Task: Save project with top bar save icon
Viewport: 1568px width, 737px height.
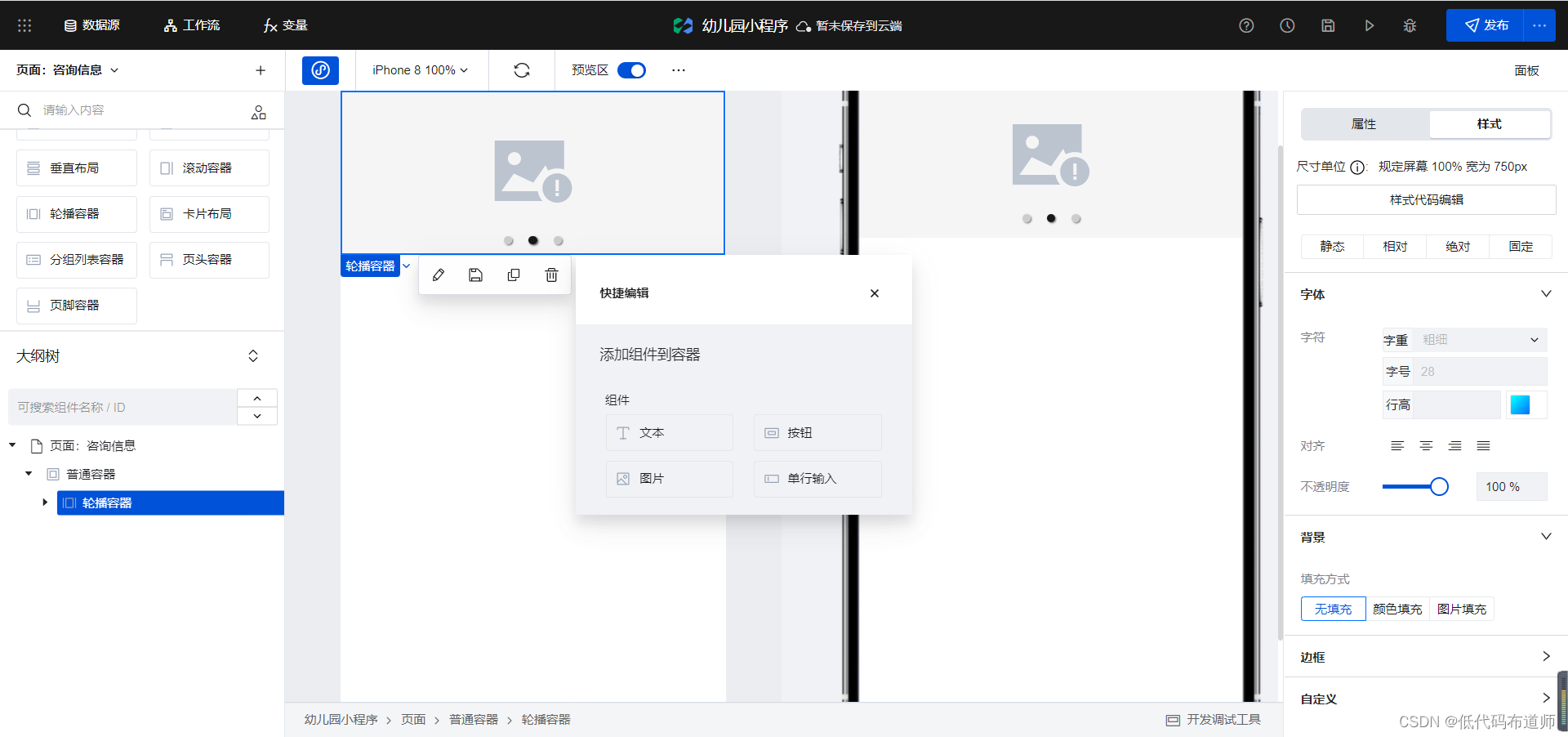Action: click(1328, 25)
